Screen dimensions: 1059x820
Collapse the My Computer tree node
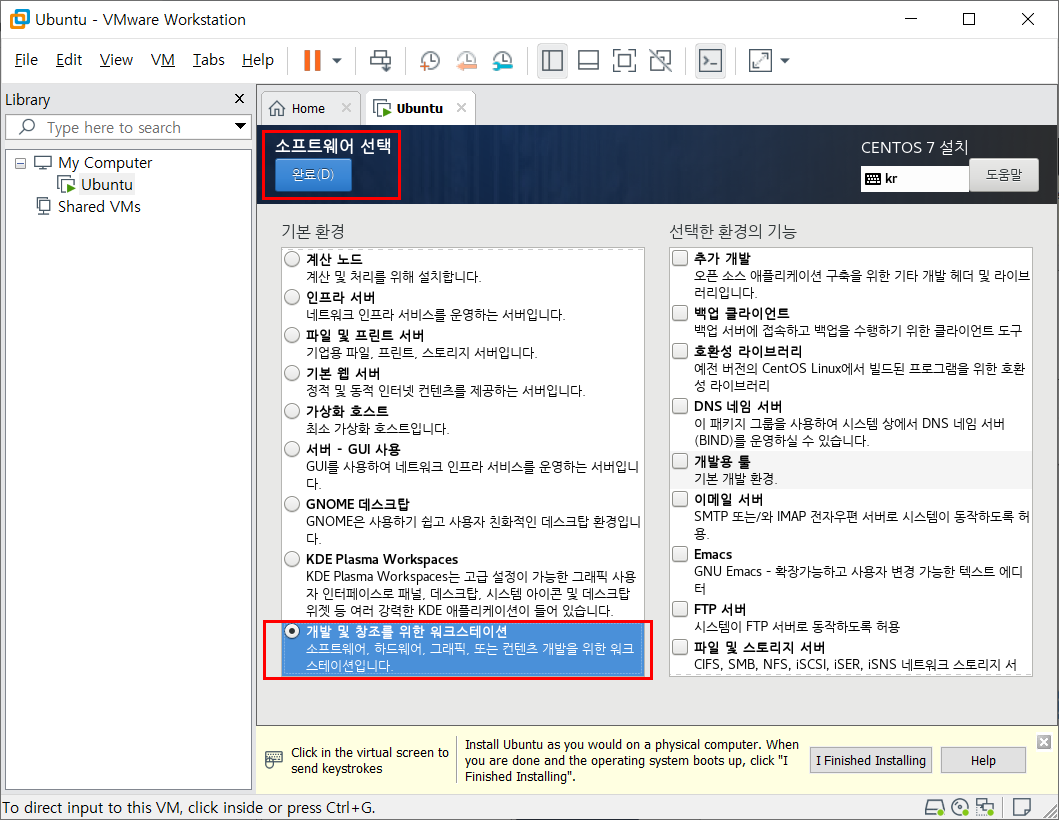coord(20,163)
